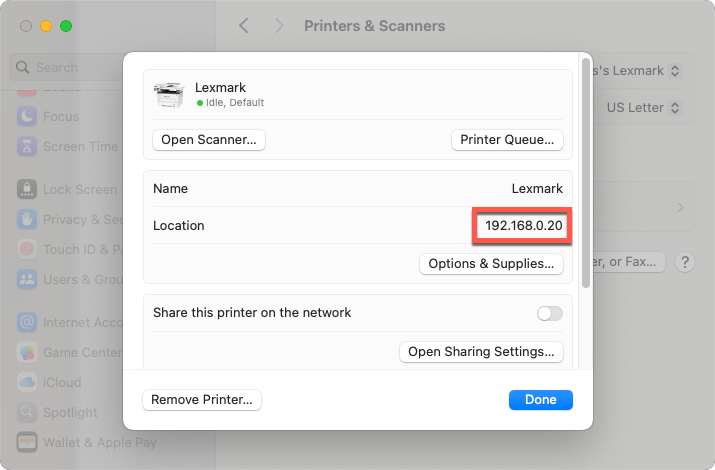Toggle Share this printer on the network
This screenshot has height=470, width=715.
(549, 313)
